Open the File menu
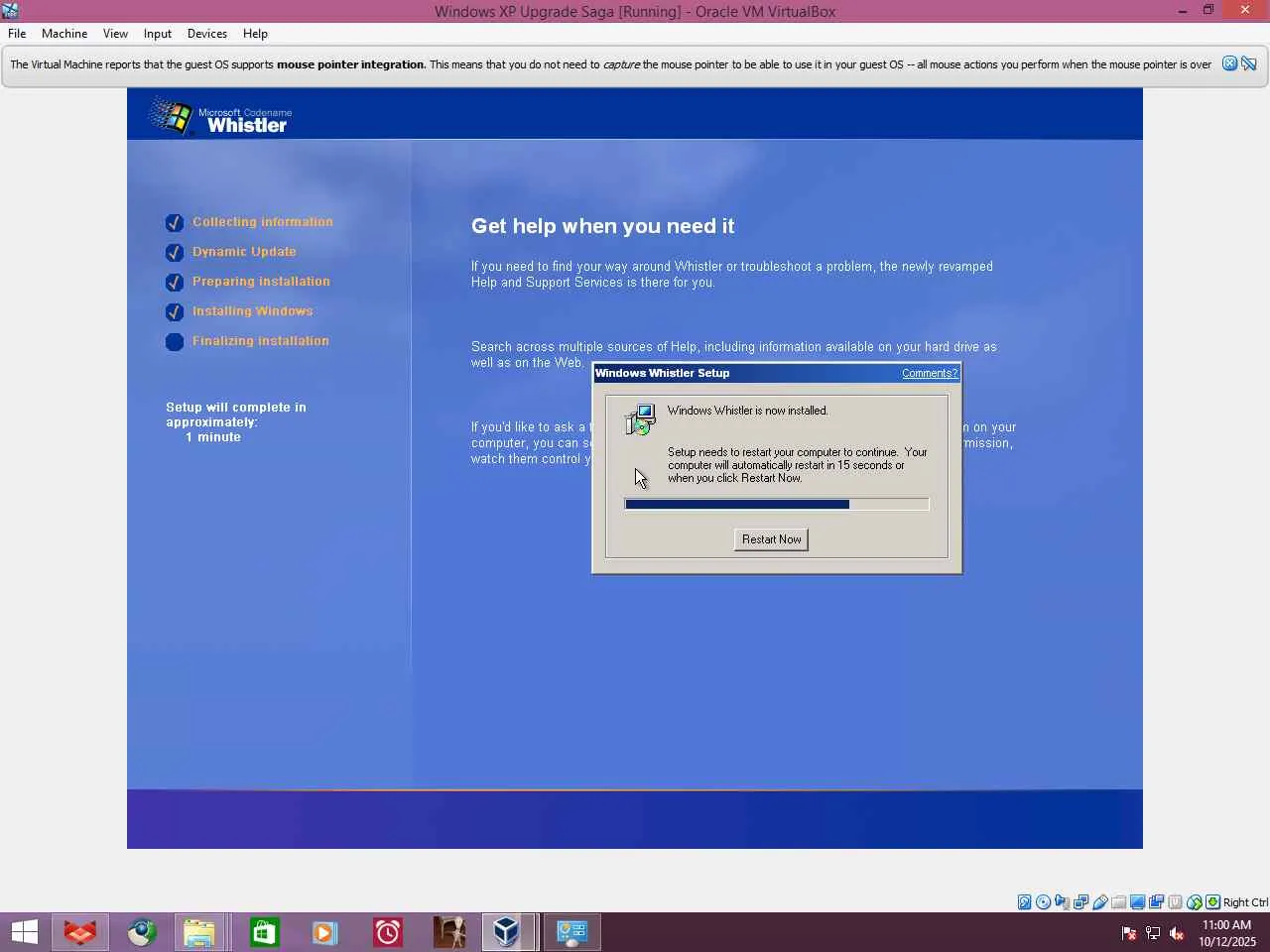The image size is (1270, 952). point(17,33)
